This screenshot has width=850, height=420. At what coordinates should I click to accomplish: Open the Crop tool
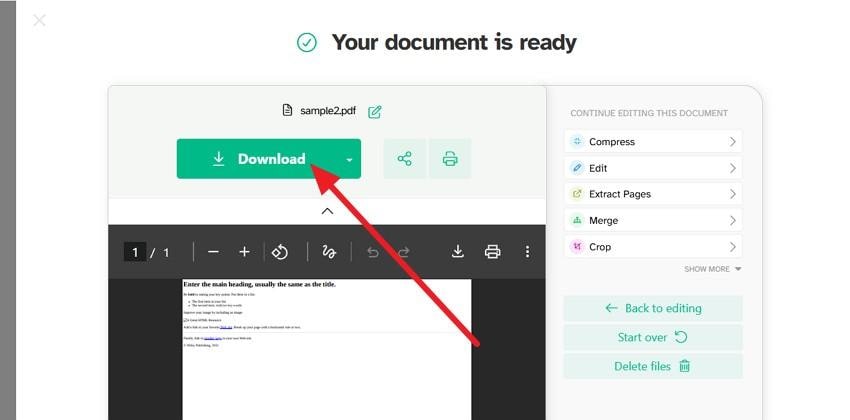coord(653,247)
